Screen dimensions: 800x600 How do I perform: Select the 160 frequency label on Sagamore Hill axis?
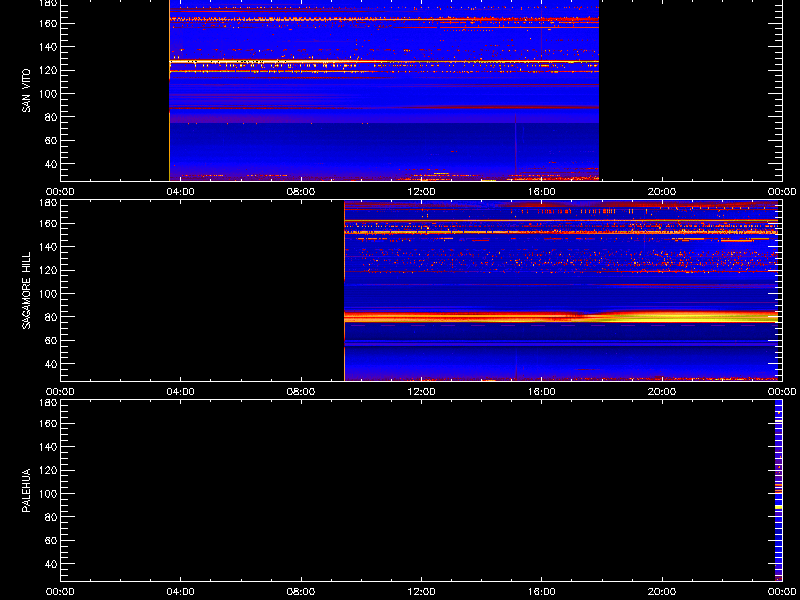[x=48, y=223]
